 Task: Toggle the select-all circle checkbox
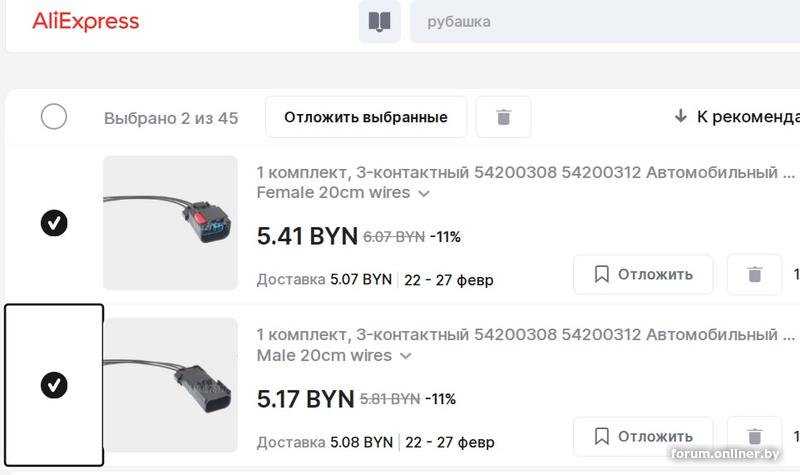pyautogui.click(x=54, y=117)
